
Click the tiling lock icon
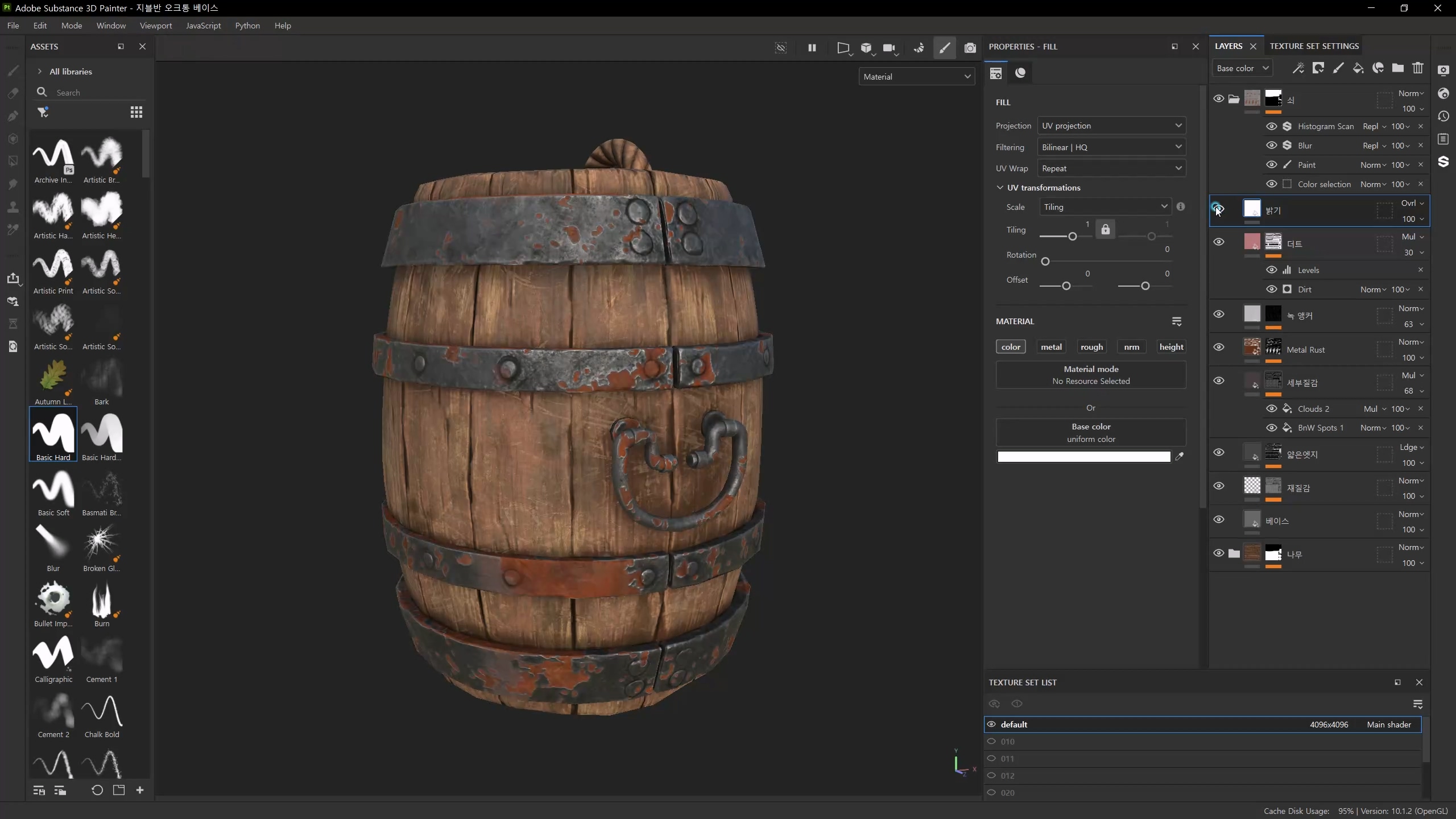click(x=1105, y=229)
